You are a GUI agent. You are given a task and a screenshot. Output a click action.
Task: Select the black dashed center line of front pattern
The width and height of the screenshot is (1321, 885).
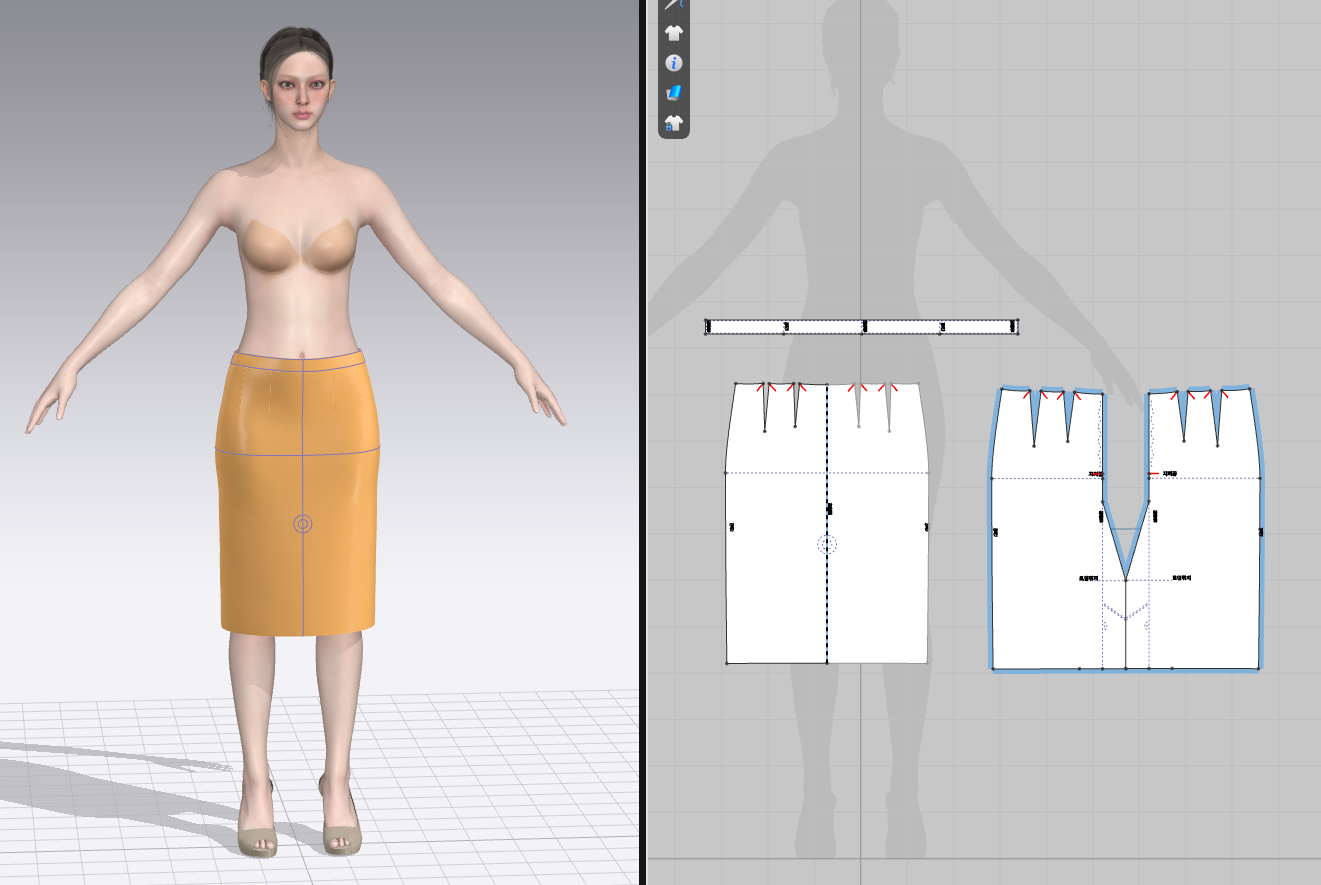(x=827, y=600)
